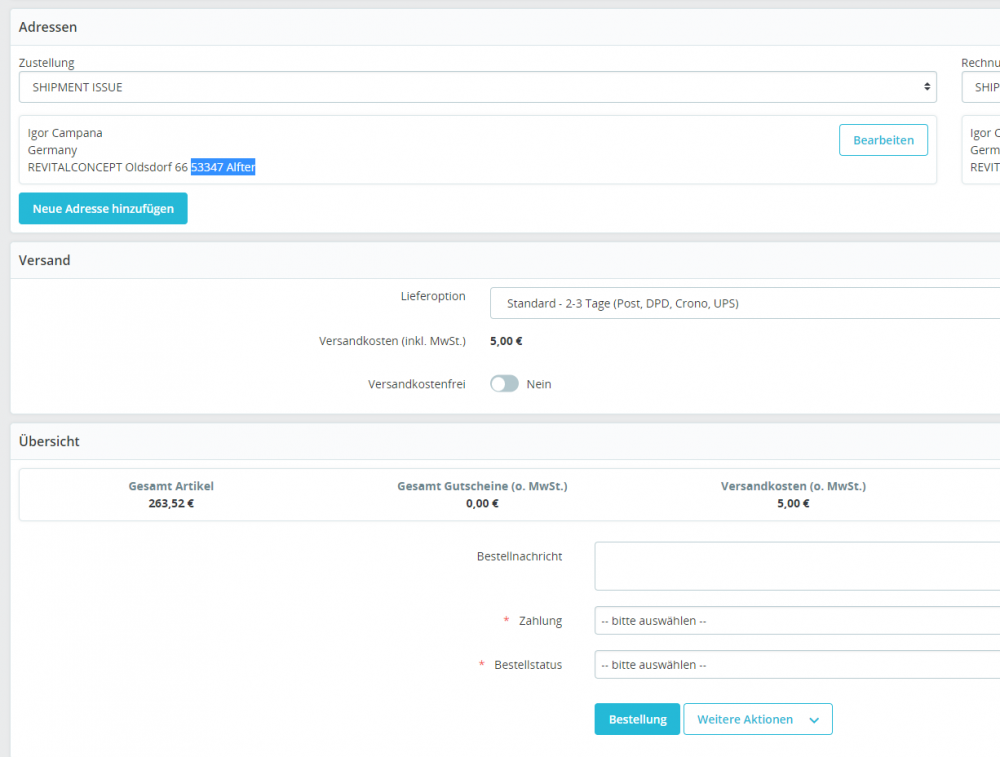The image size is (1000, 757).
Task: Click the Versand section heading
Action: [x=45, y=260]
